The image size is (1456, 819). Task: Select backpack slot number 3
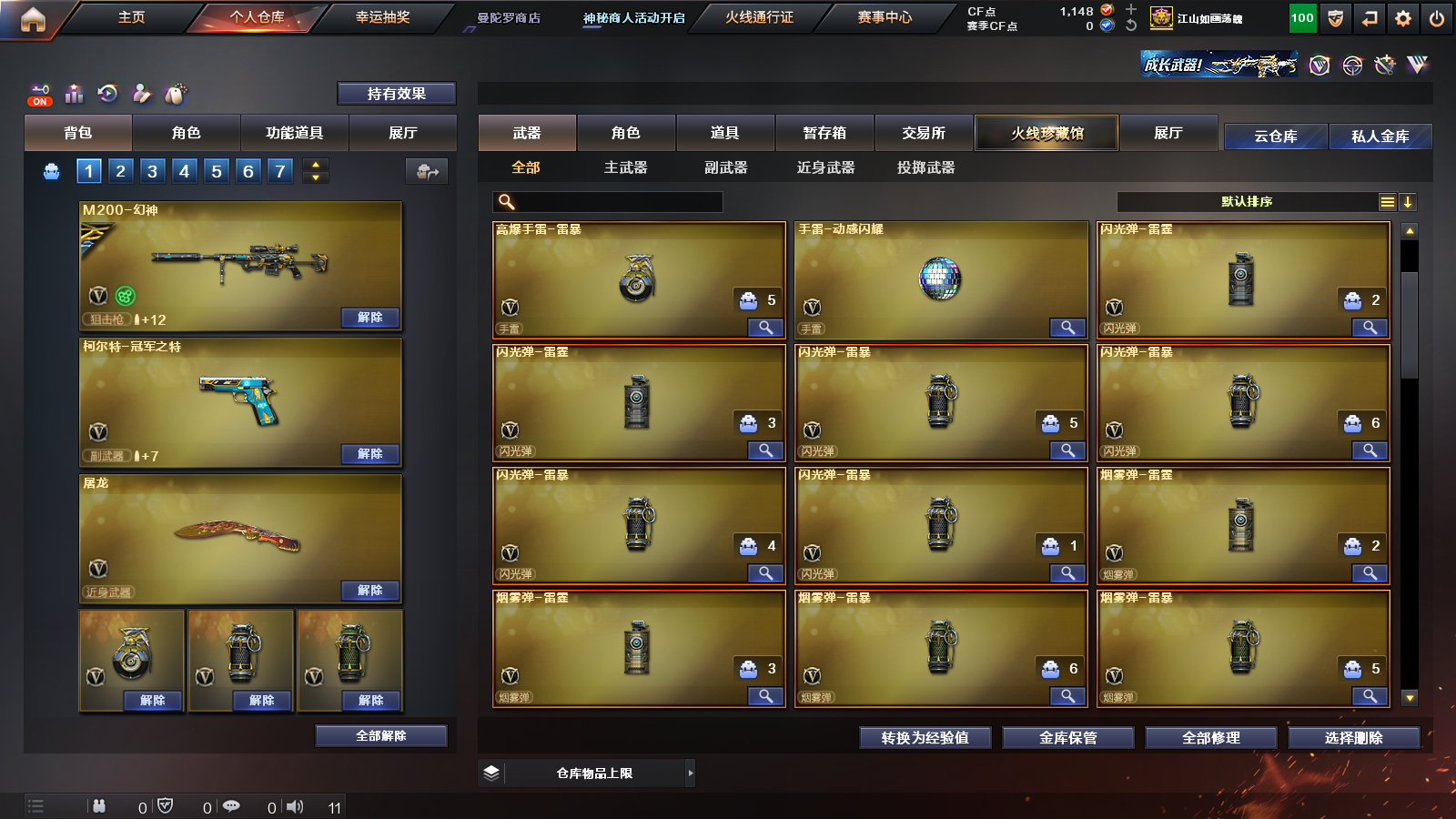click(x=152, y=171)
